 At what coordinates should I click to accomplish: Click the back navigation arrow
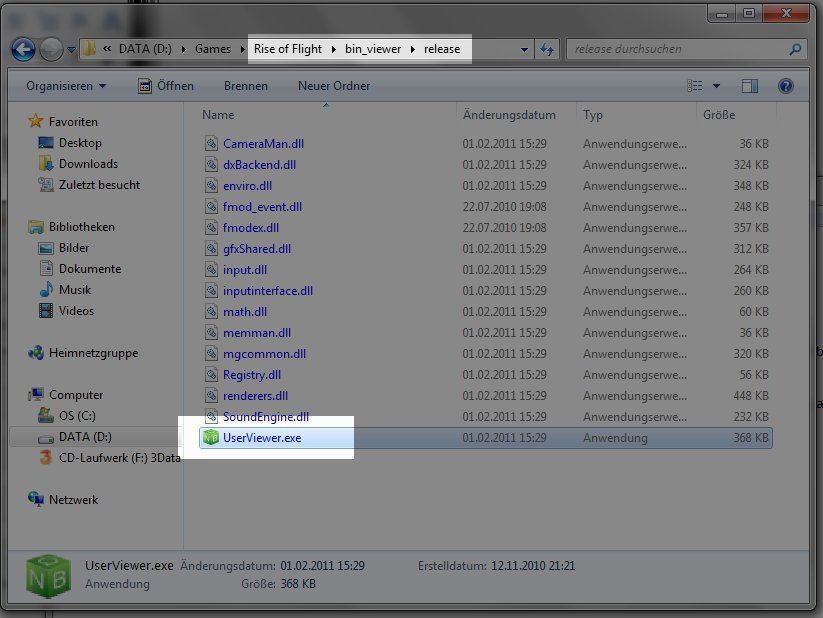click(x=22, y=48)
